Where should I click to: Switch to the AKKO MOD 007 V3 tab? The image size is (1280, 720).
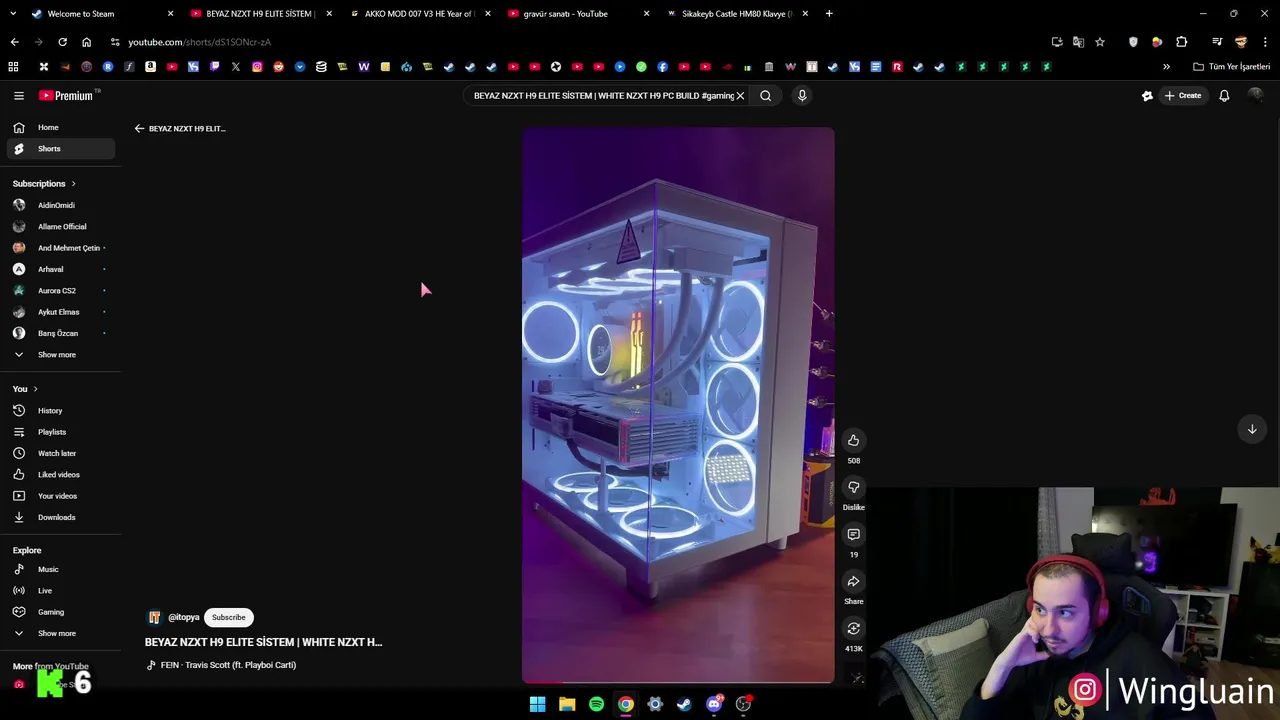click(x=418, y=13)
